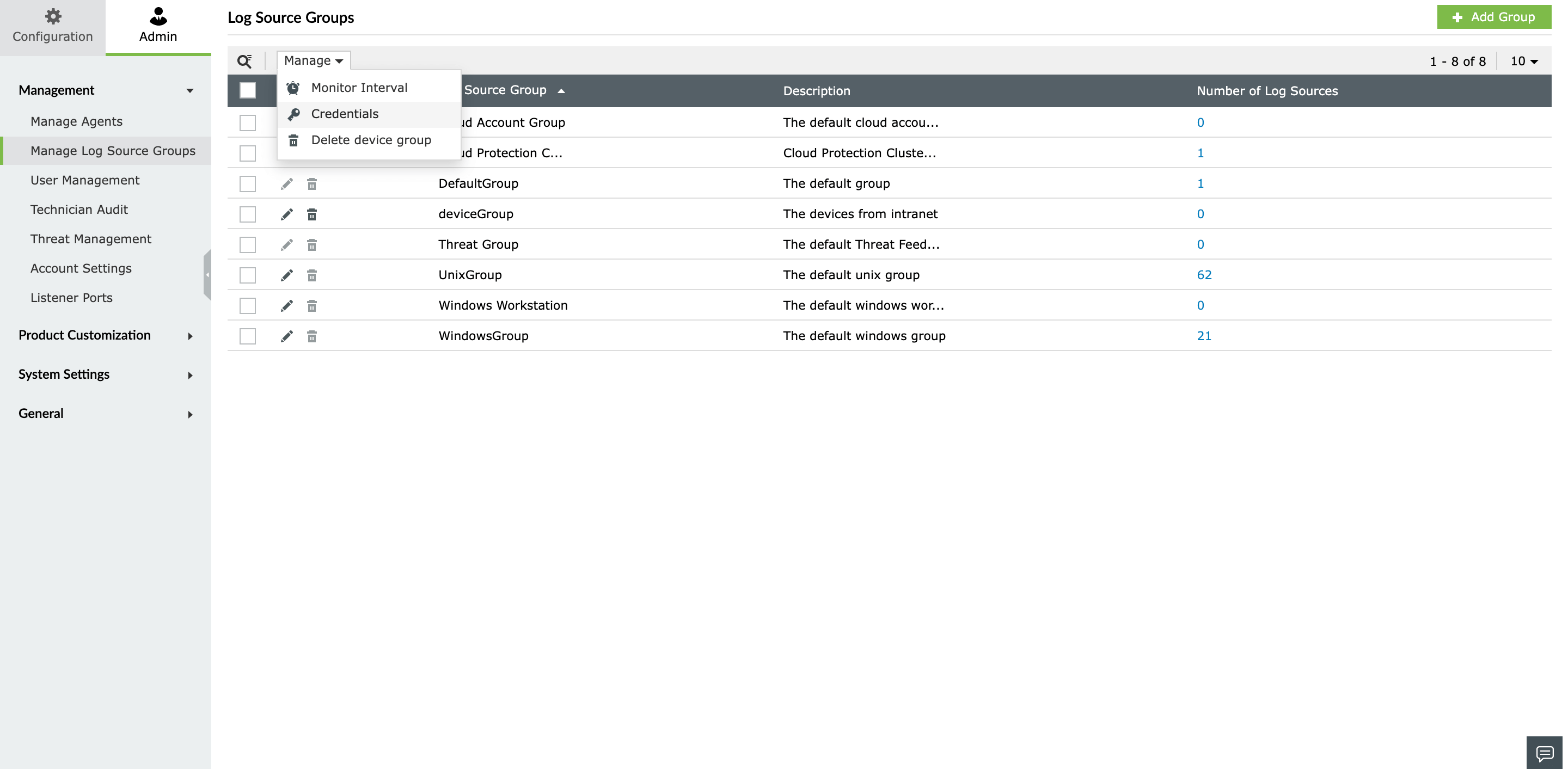Open DefaultGroup's log source count link
The height and width of the screenshot is (769, 1568).
[x=1200, y=184]
